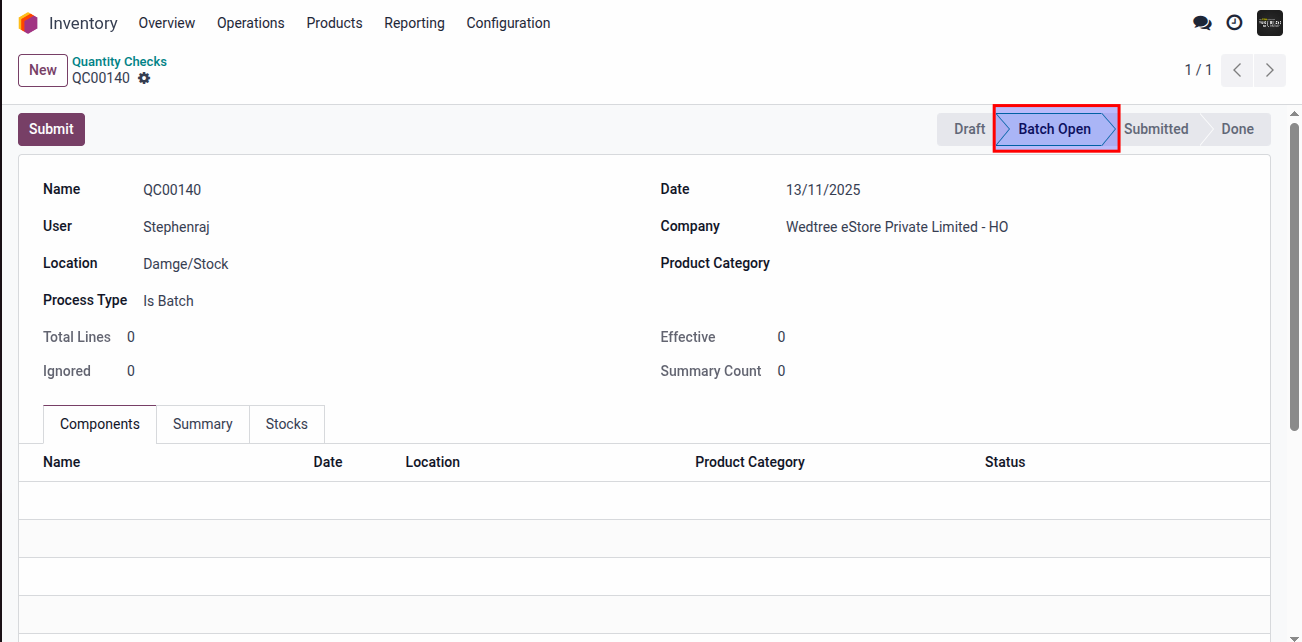Follow the Quantity Checks breadcrumb link

coord(119,61)
